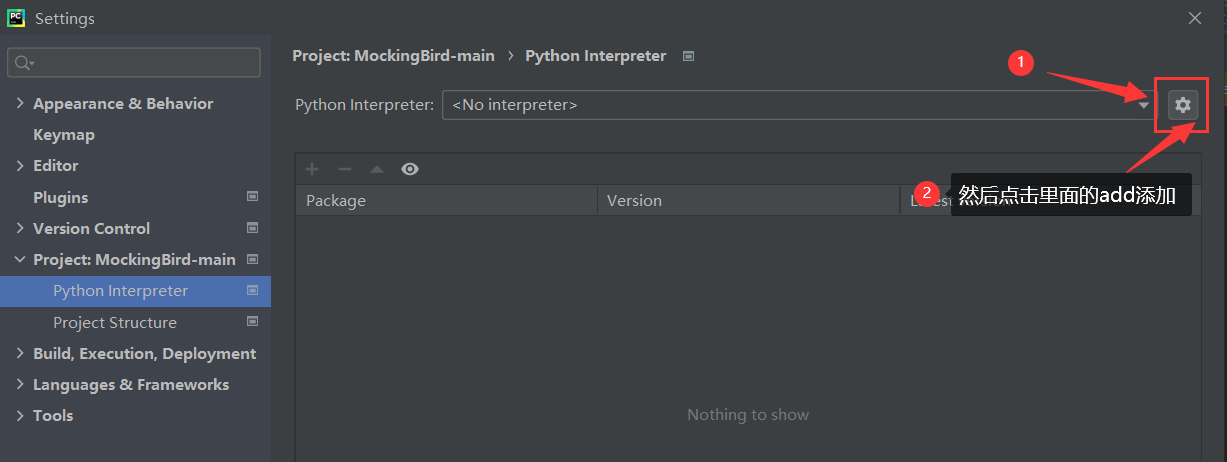1227x462 pixels.
Task: Expand the Appearance & Behavior section
Action: [x=21, y=104]
